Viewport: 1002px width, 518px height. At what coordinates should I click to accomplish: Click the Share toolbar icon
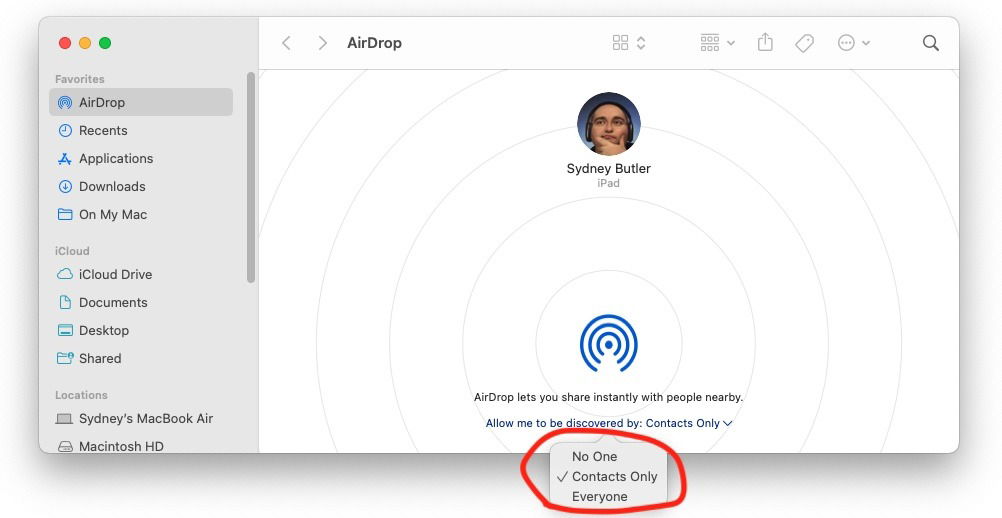(765, 42)
